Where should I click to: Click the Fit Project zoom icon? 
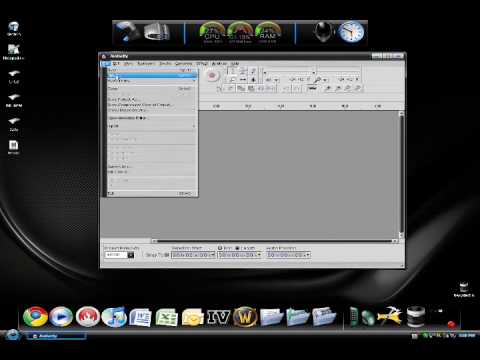coord(357,88)
